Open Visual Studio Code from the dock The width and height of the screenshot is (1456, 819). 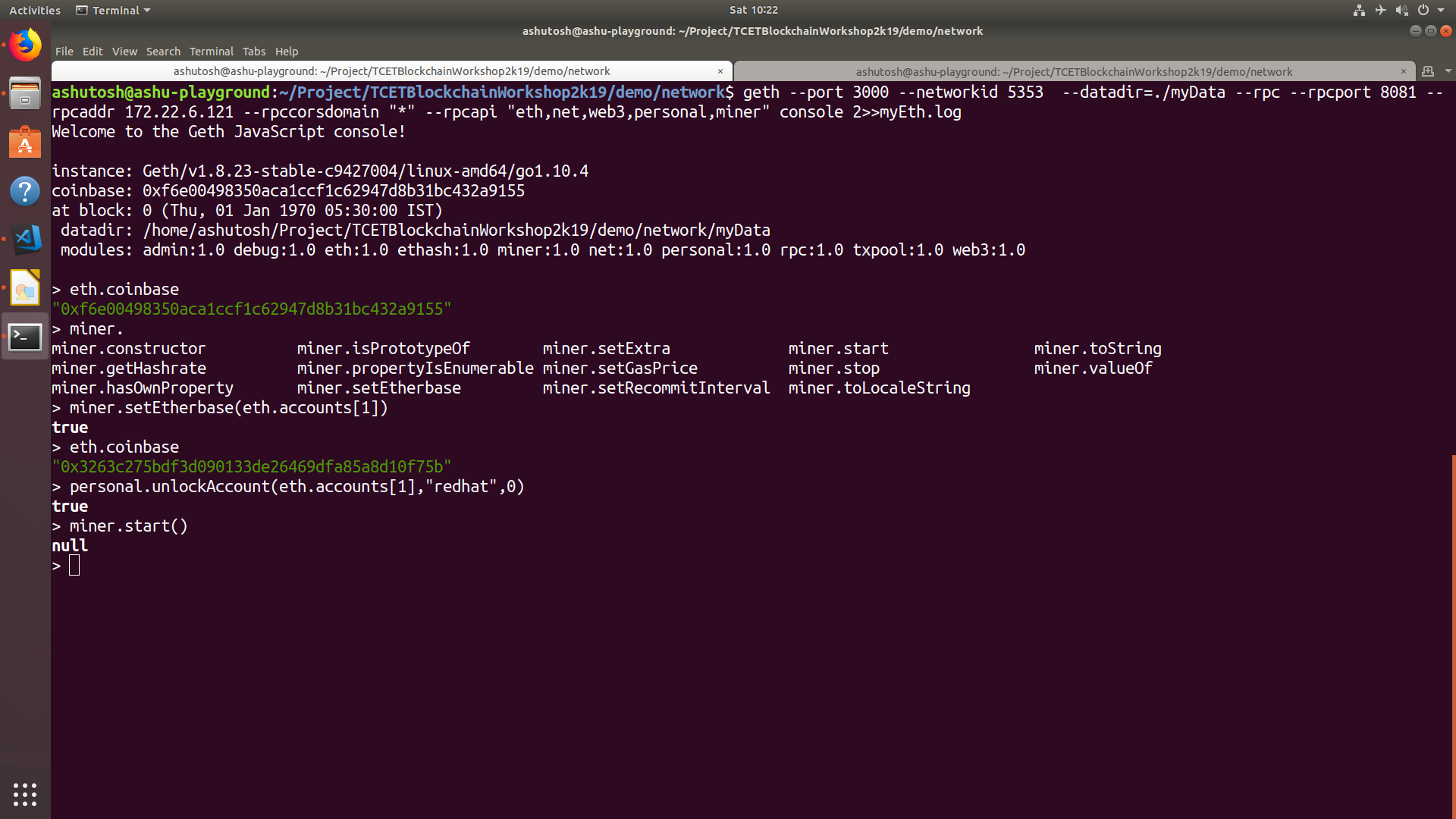pyautogui.click(x=25, y=239)
